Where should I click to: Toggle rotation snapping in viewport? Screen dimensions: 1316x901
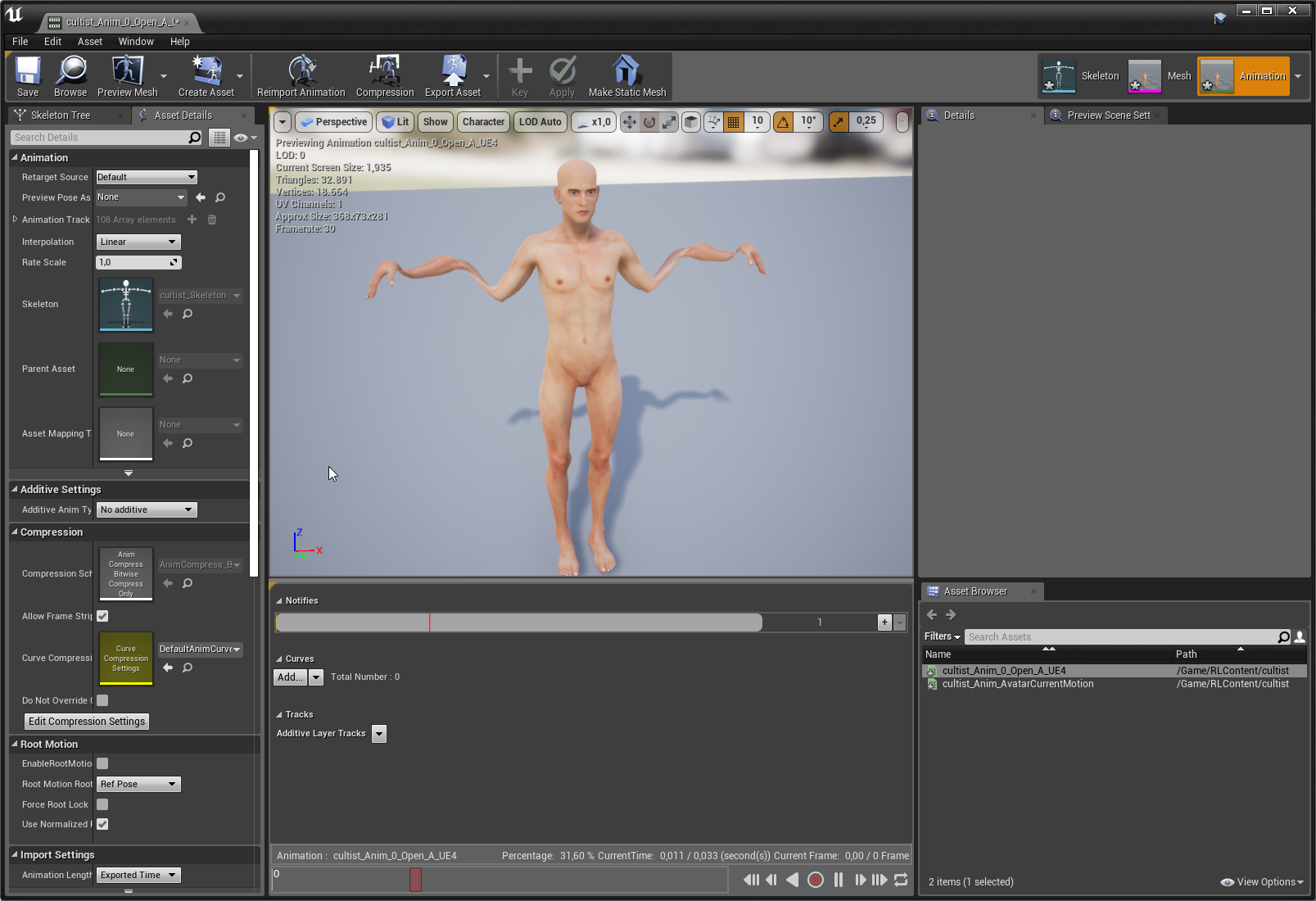[784, 122]
